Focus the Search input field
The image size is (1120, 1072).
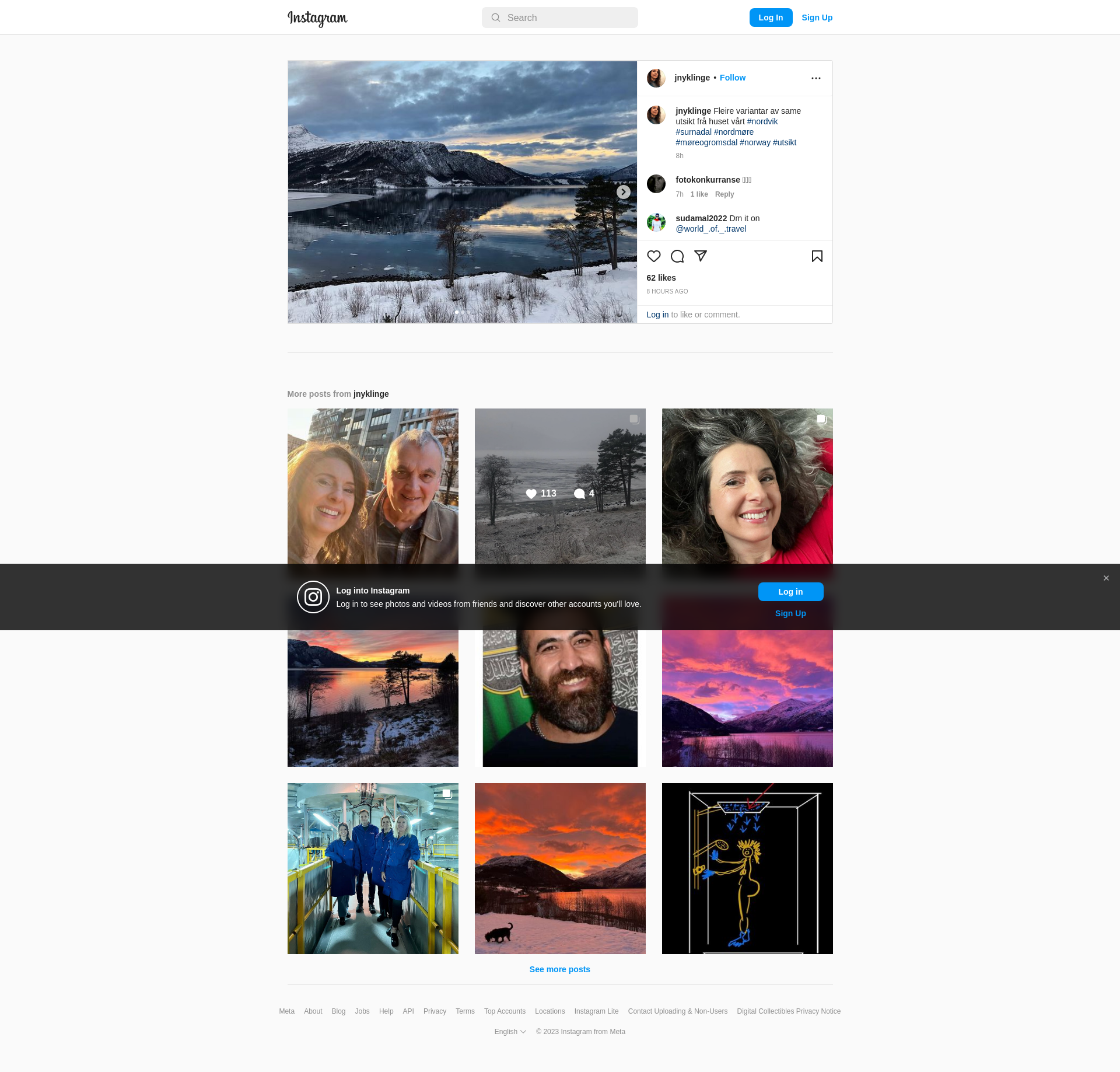[x=560, y=18]
